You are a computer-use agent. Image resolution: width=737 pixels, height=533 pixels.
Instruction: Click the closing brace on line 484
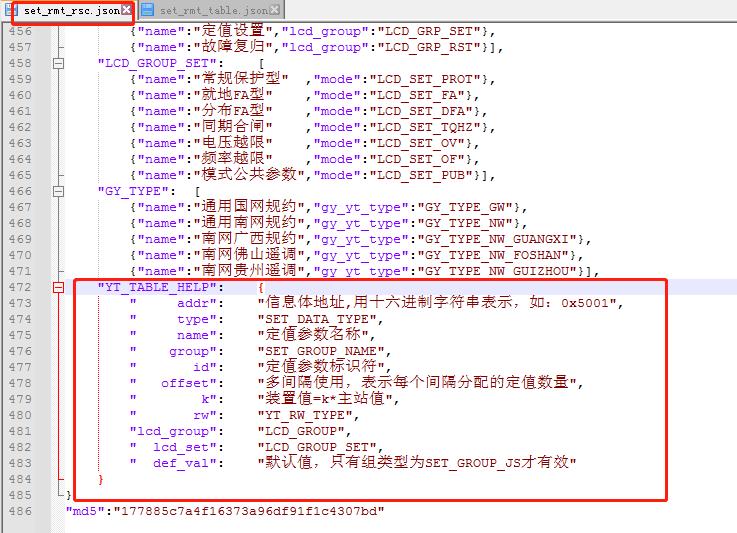(x=100, y=479)
